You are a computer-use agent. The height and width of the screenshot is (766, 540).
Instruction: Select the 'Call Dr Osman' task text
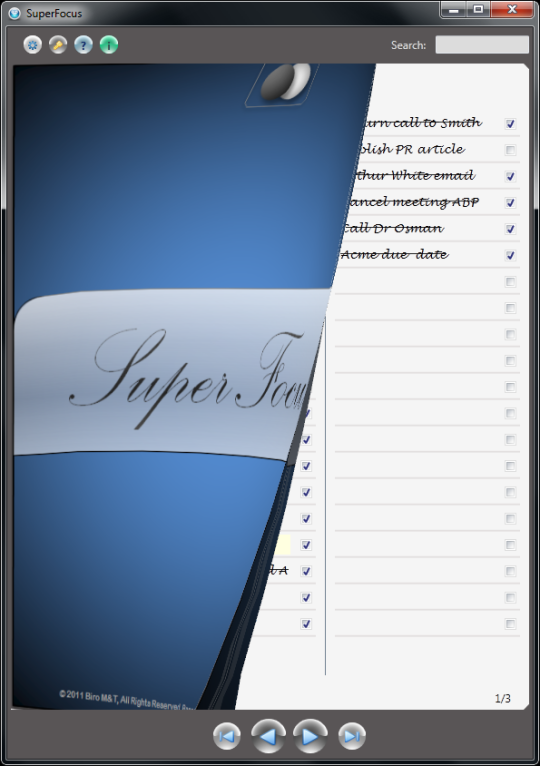(393, 228)
